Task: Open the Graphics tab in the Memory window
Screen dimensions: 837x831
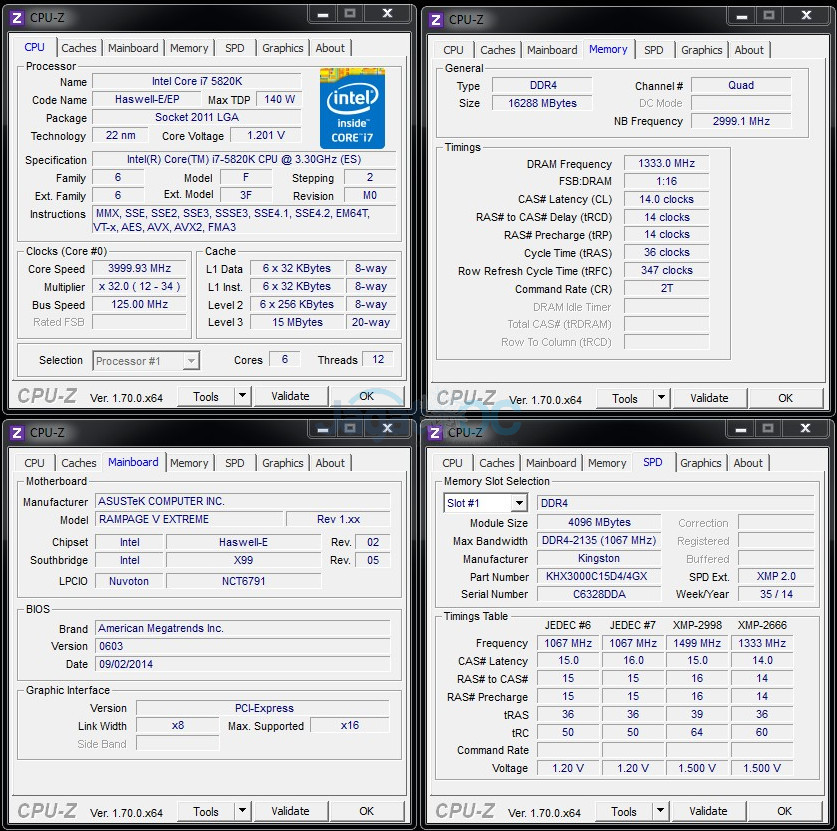Action: (701, 50)
